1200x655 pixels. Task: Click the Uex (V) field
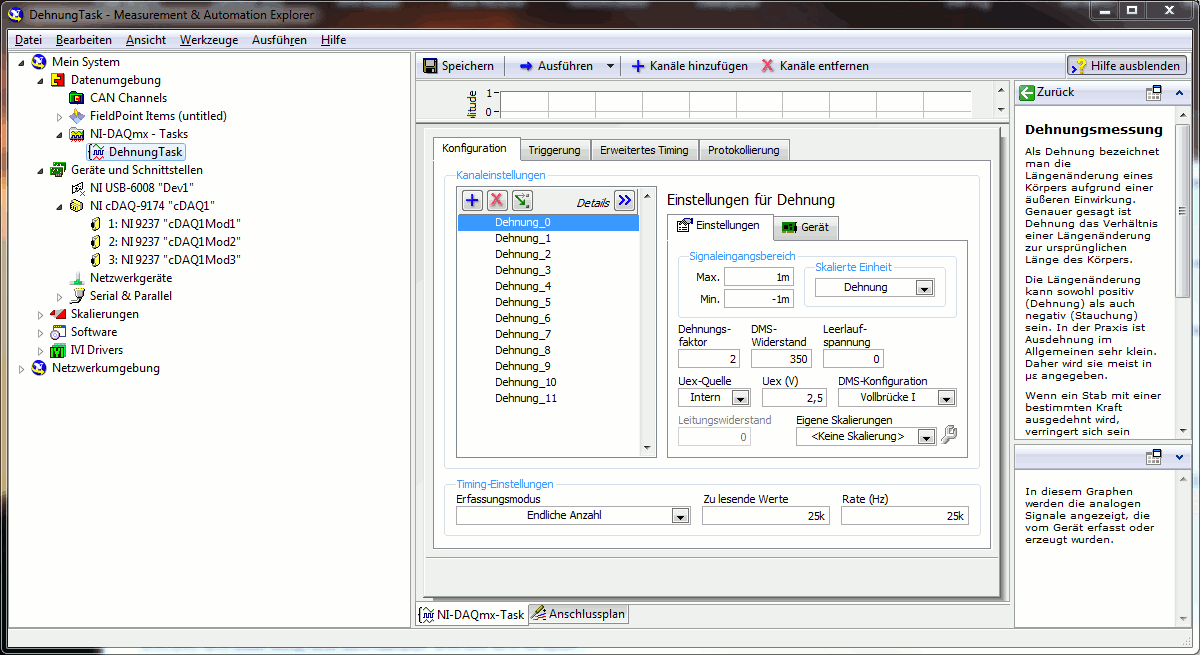coord(794,398)
